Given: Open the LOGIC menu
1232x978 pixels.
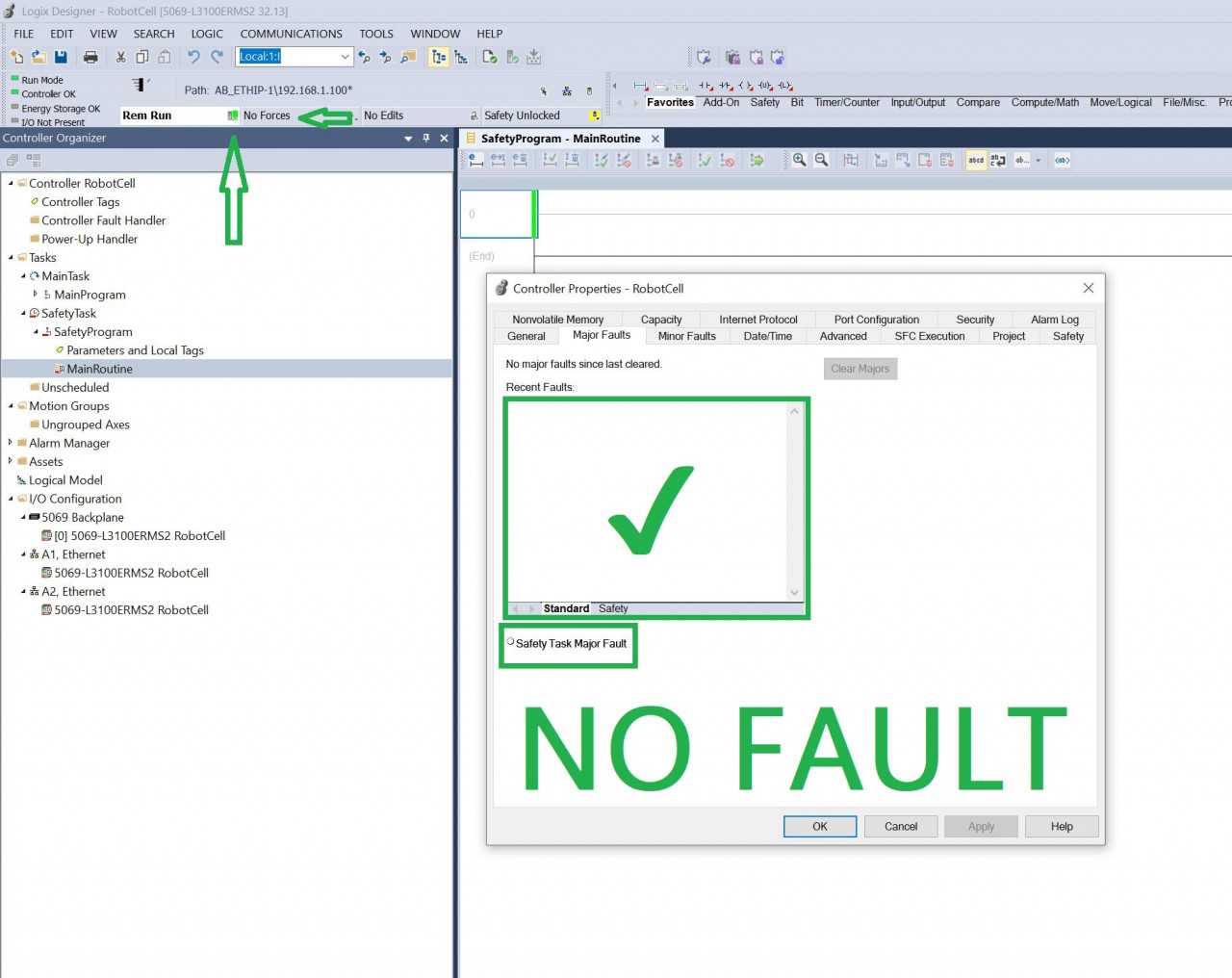Looking at the screenshot, I should coord(207,34).
